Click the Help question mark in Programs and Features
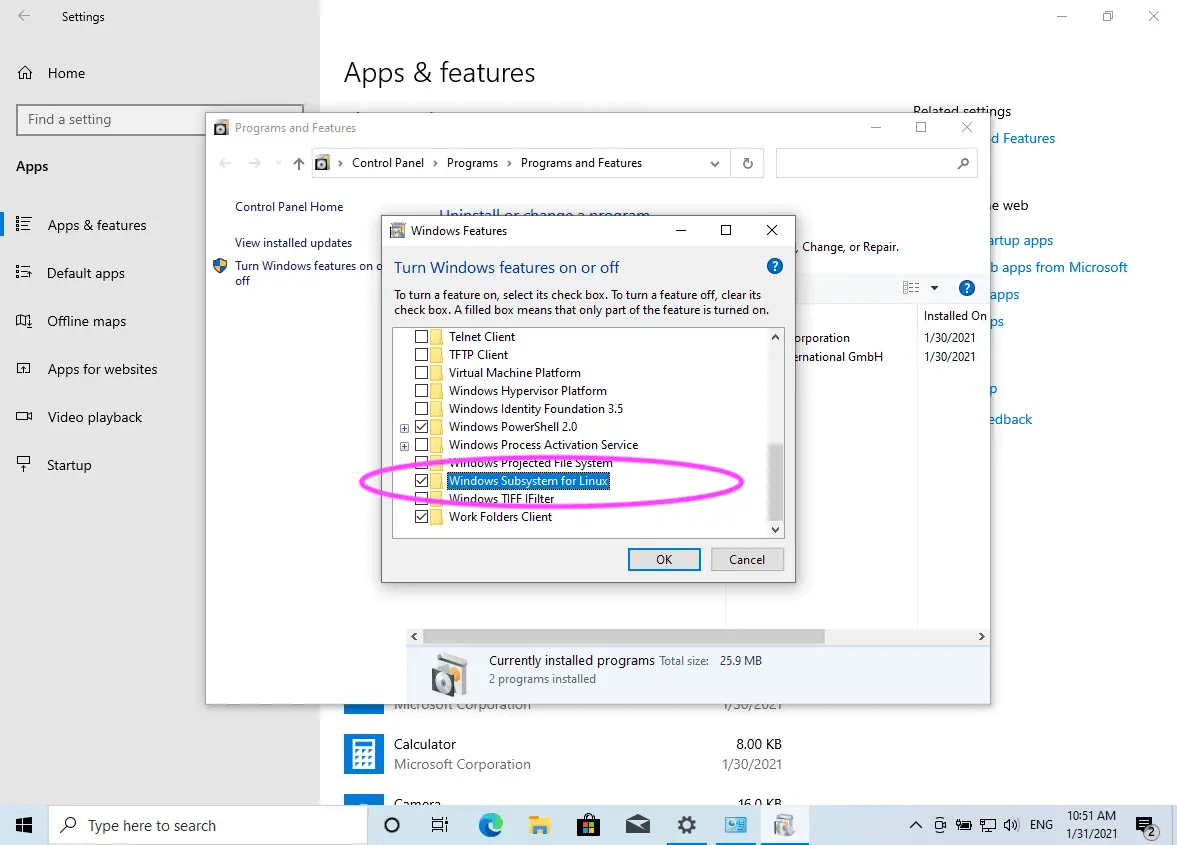The image size is (1177, 845). 966,287
